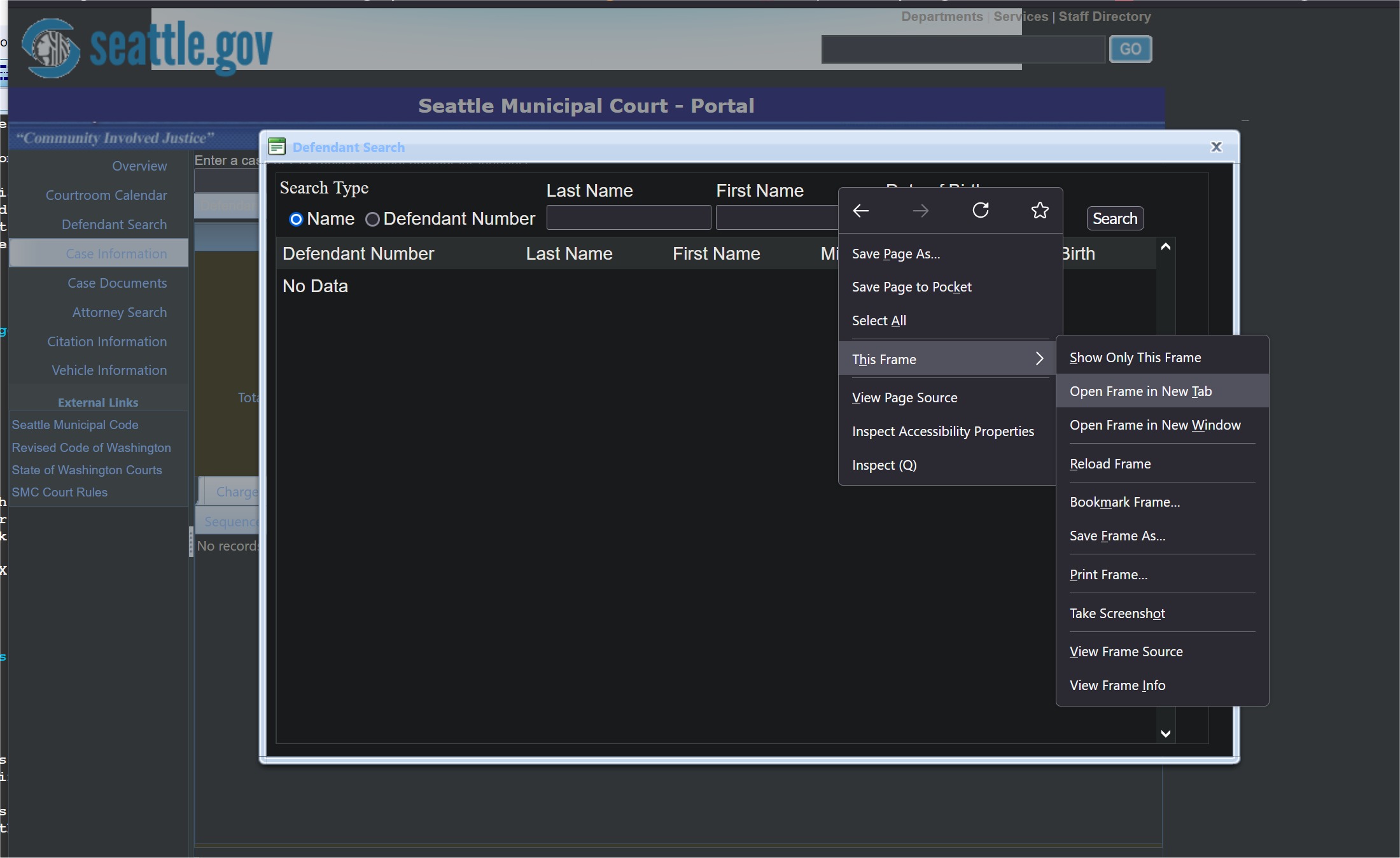Open the Staff Directory link

click(x=1104, y=17)
